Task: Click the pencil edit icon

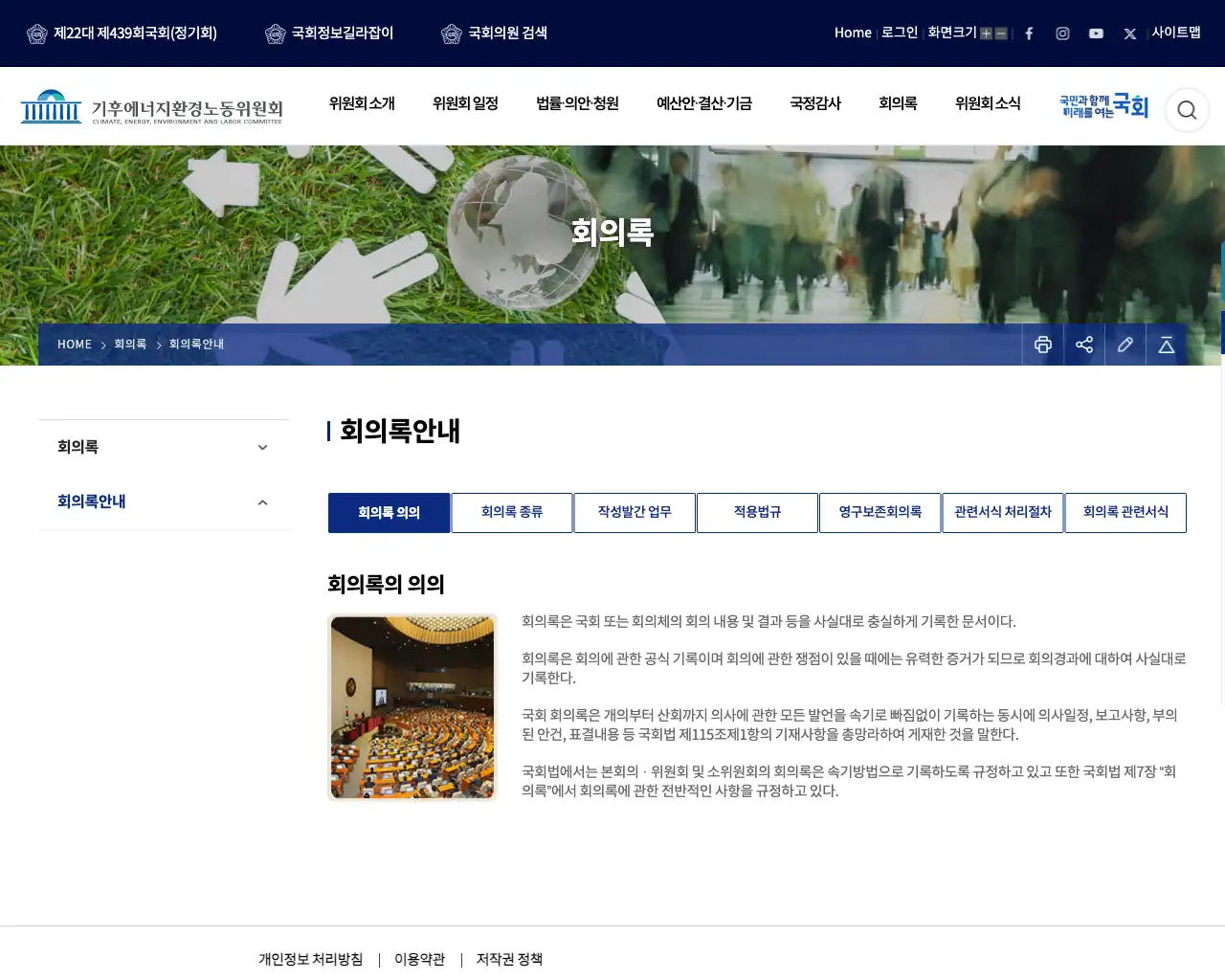Action: [1125, 345]
